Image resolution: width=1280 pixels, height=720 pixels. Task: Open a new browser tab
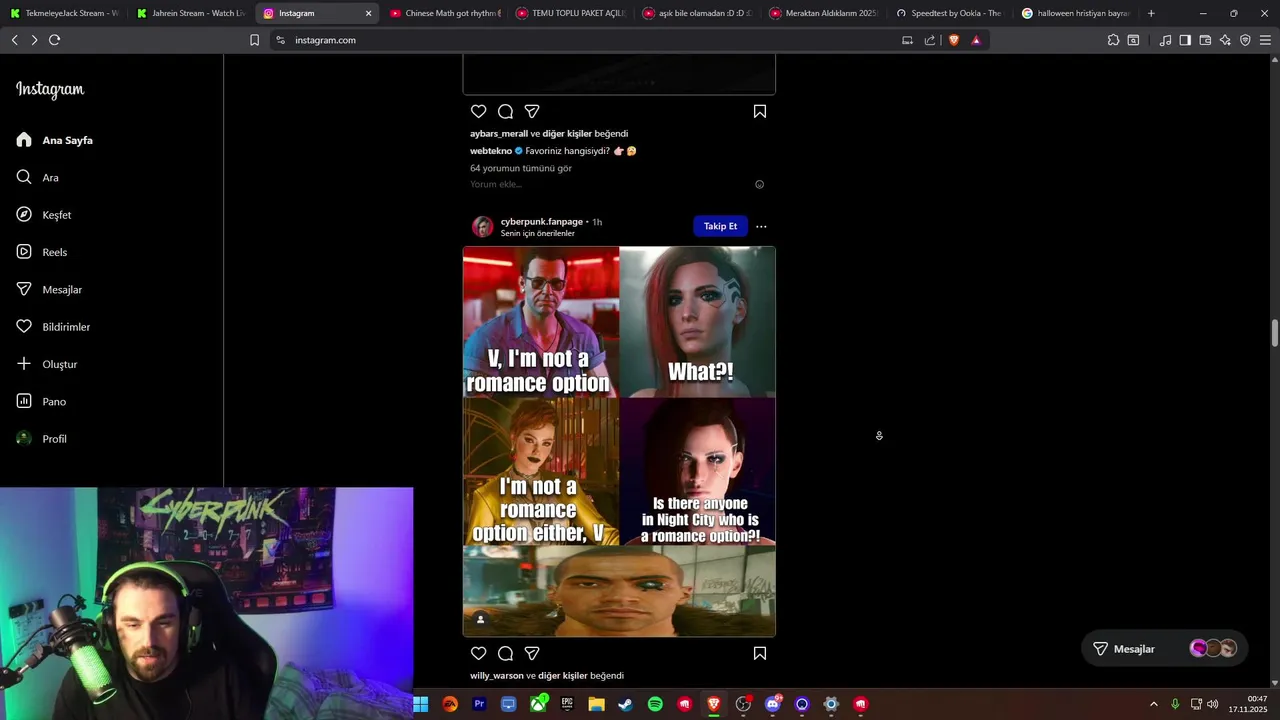[x=1151, y=13]
